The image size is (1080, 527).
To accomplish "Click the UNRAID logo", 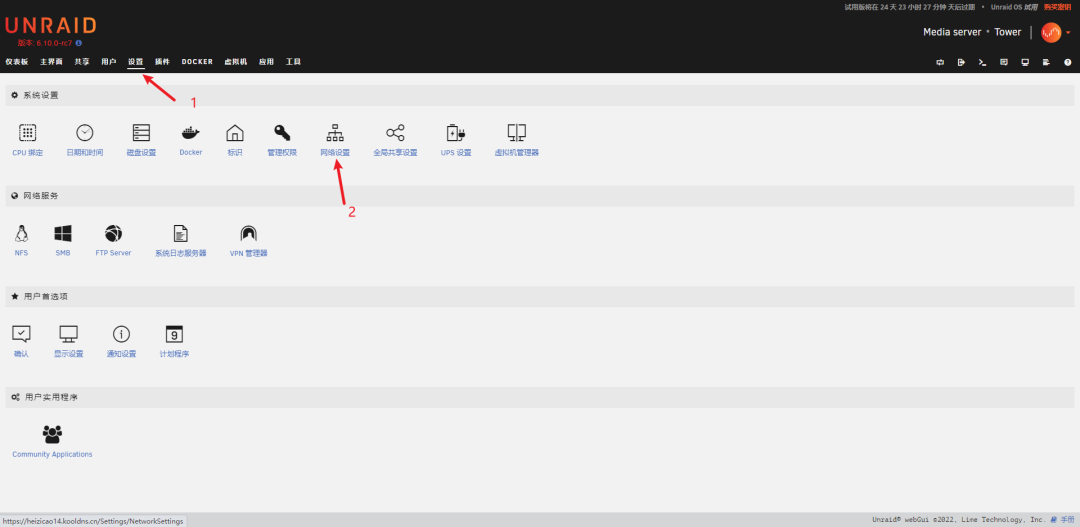I will coord(51,25).
